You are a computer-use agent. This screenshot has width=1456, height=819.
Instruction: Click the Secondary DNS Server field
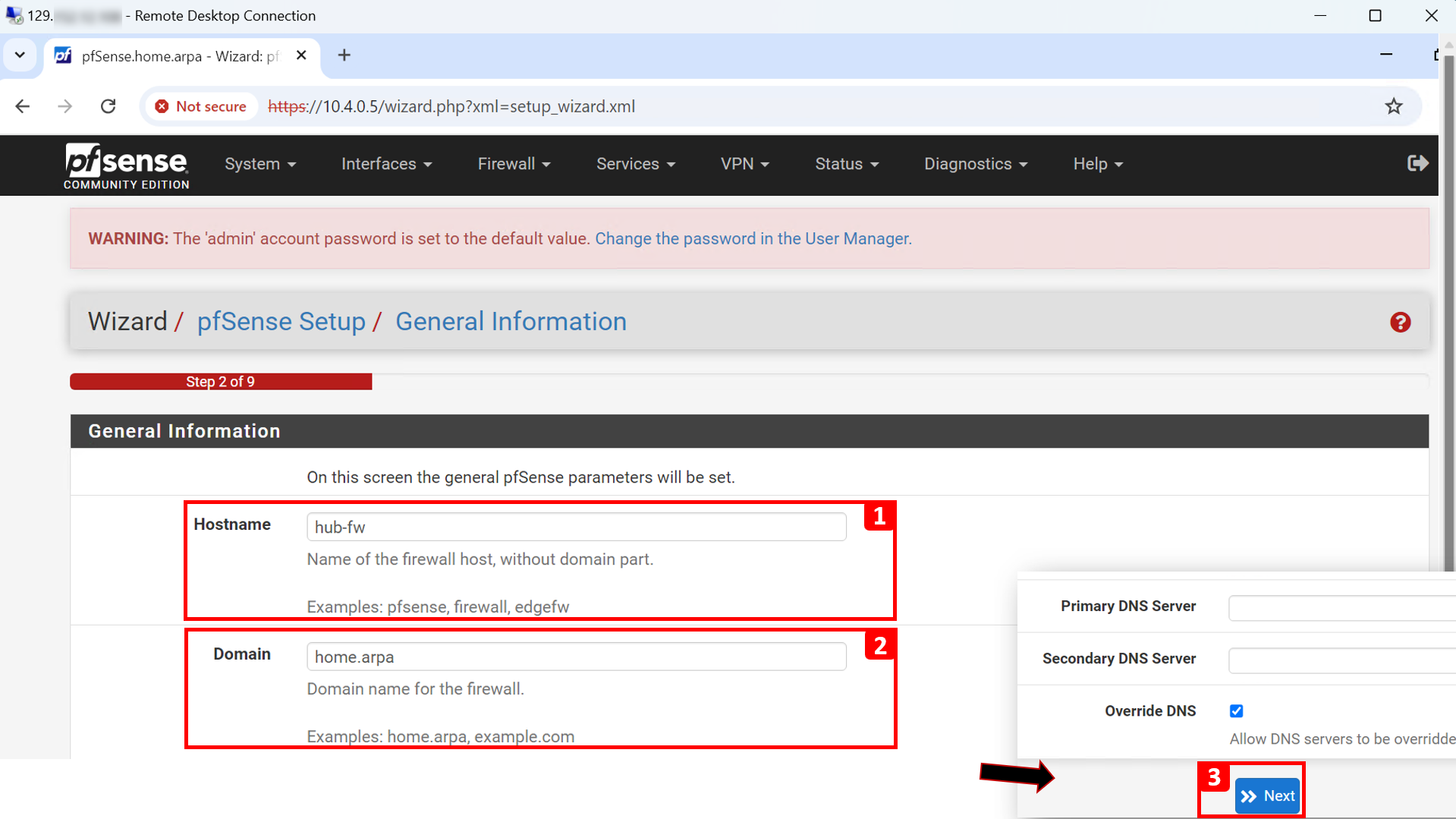[1341, 660]
